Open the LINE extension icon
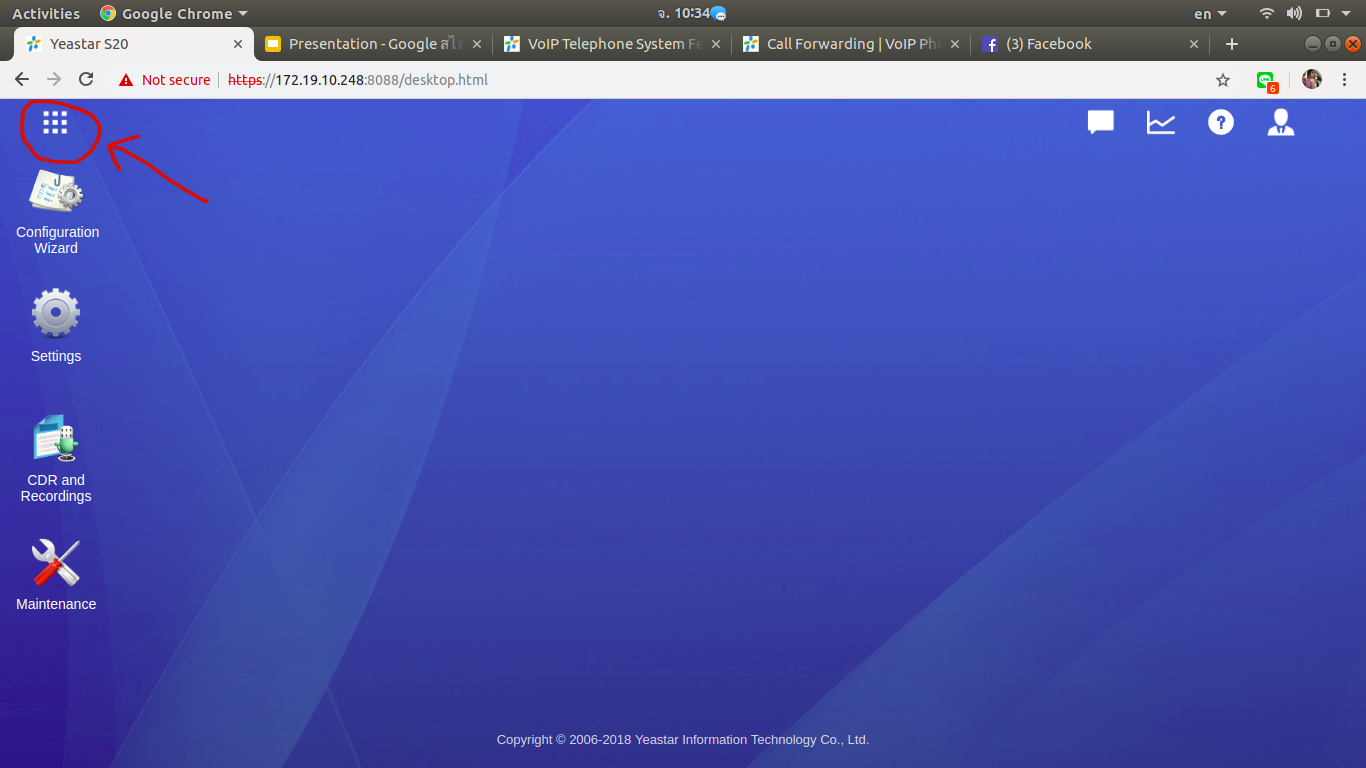Image resolution: width=1366 pixels, height=768 pixels. [1267, 81]
